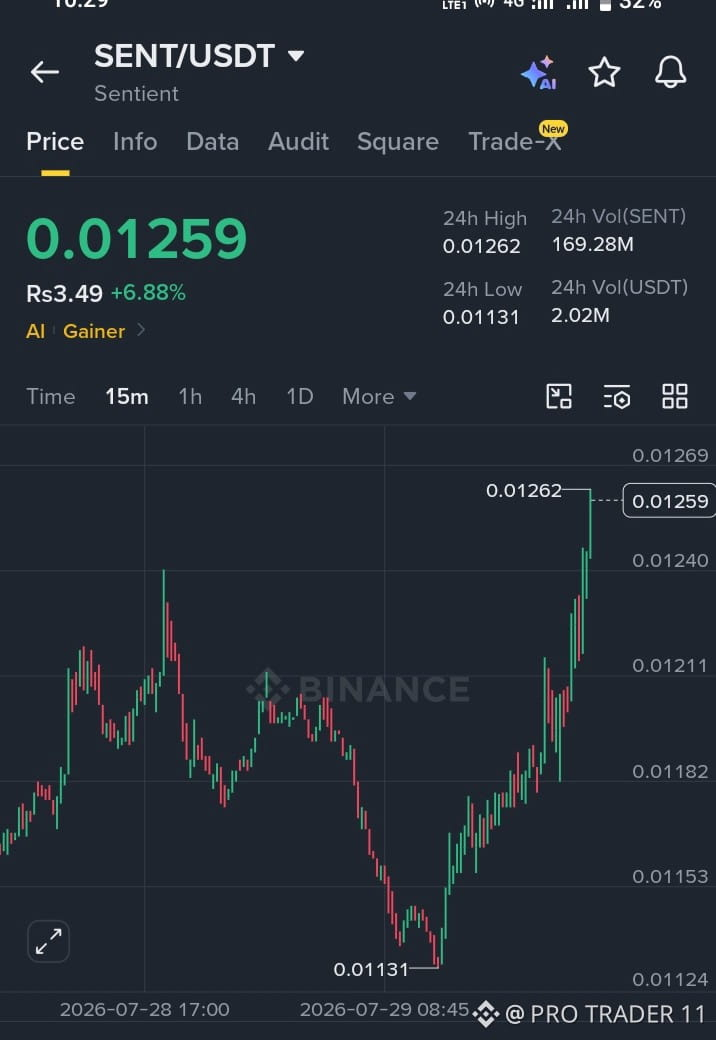Tap the Gainer tag link
716x1040 pixels.
93,331
